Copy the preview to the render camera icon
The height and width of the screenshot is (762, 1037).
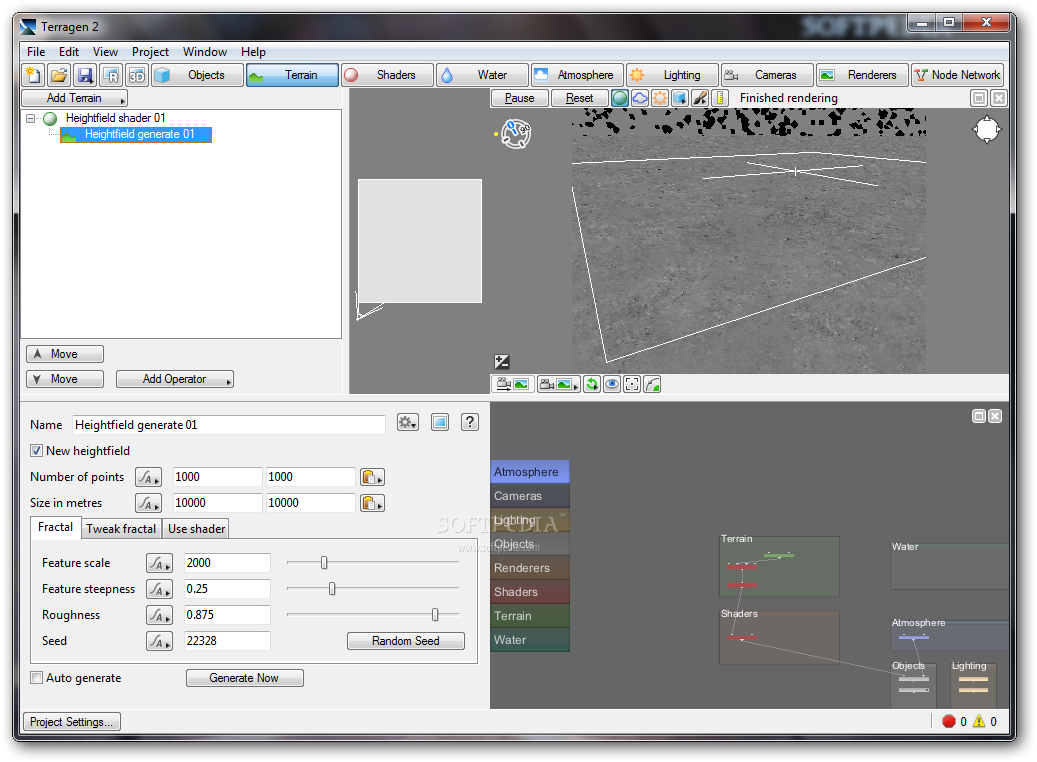click(x=513, y=384)
